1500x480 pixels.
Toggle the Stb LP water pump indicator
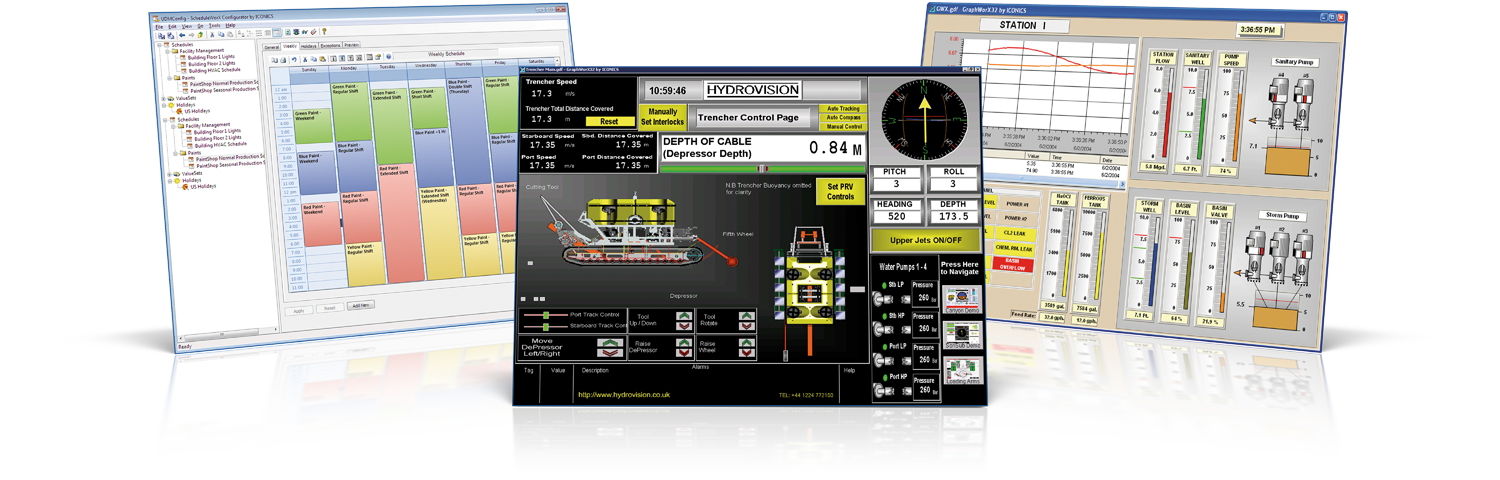click(884, 285)
